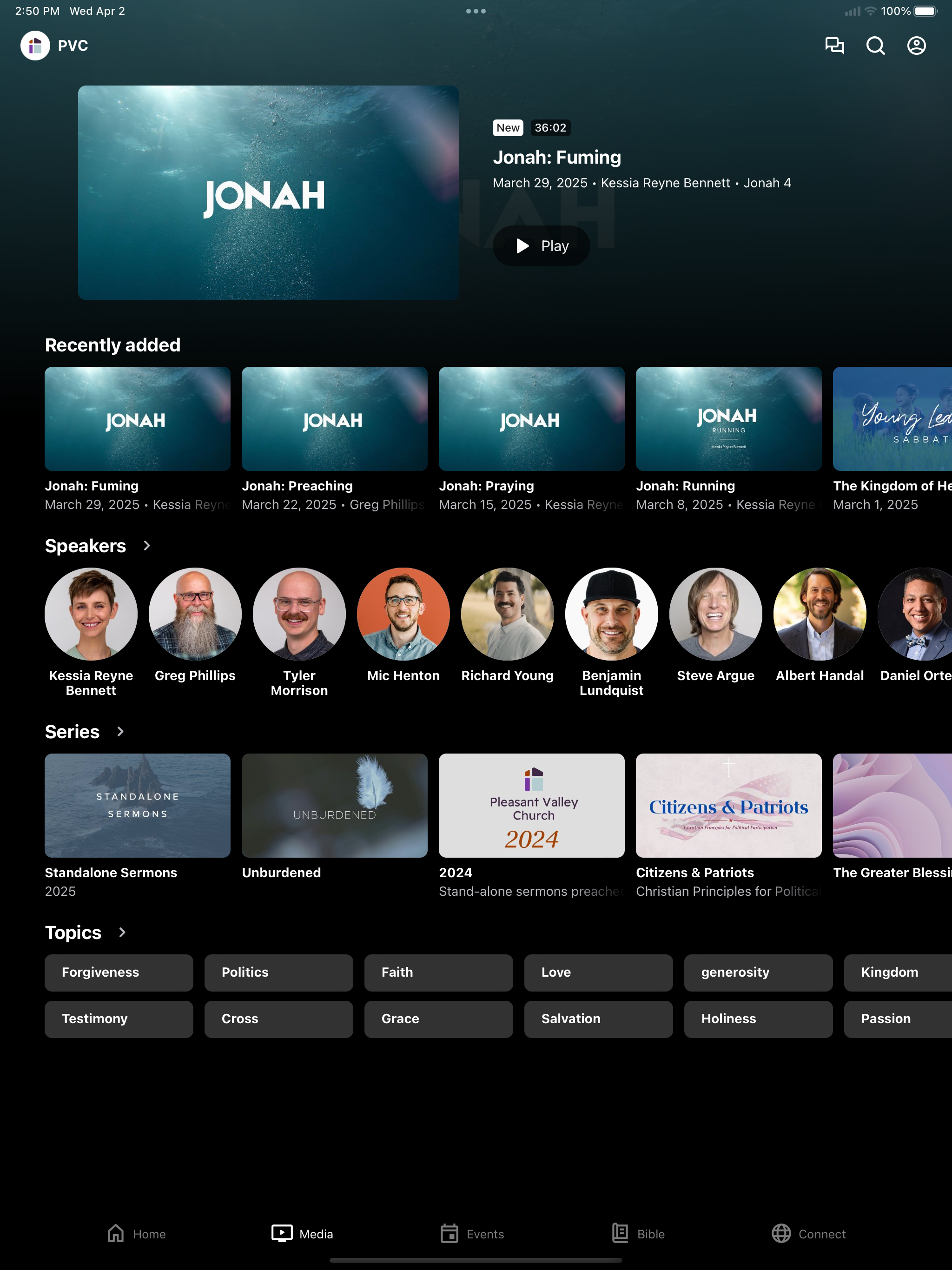The width and height of the screenshot is (952, 1270).
Task: Open the Jonah: Preaching thumbnail
Action: click(x=335, y=418)
